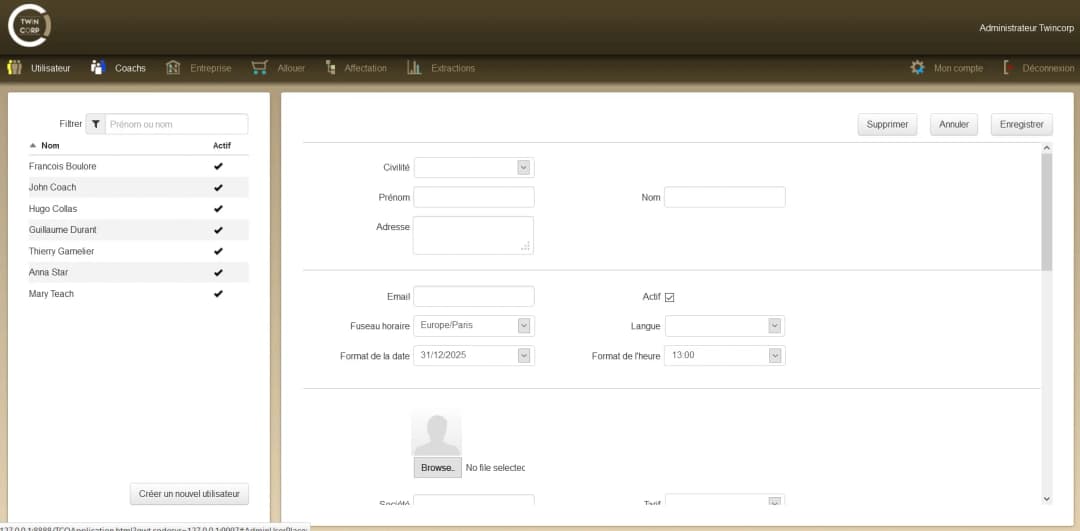Screen dimensions: 1080x531
Task: Toggle the Actif checkbox in form
Action: 670,297
